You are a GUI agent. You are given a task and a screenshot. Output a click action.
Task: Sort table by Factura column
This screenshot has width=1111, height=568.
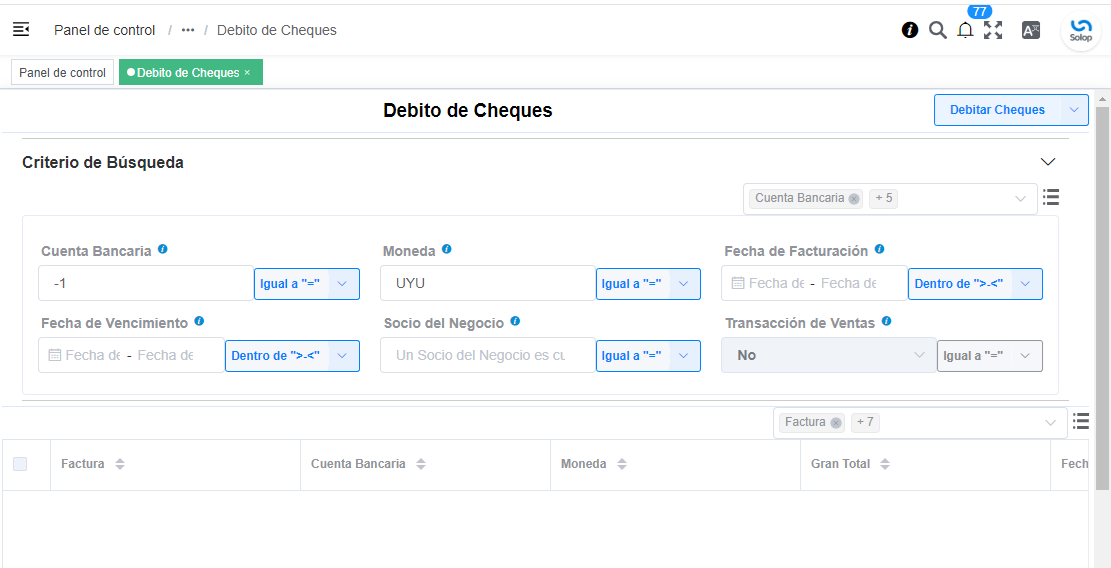pyautogui.click(x=120, y=465)
